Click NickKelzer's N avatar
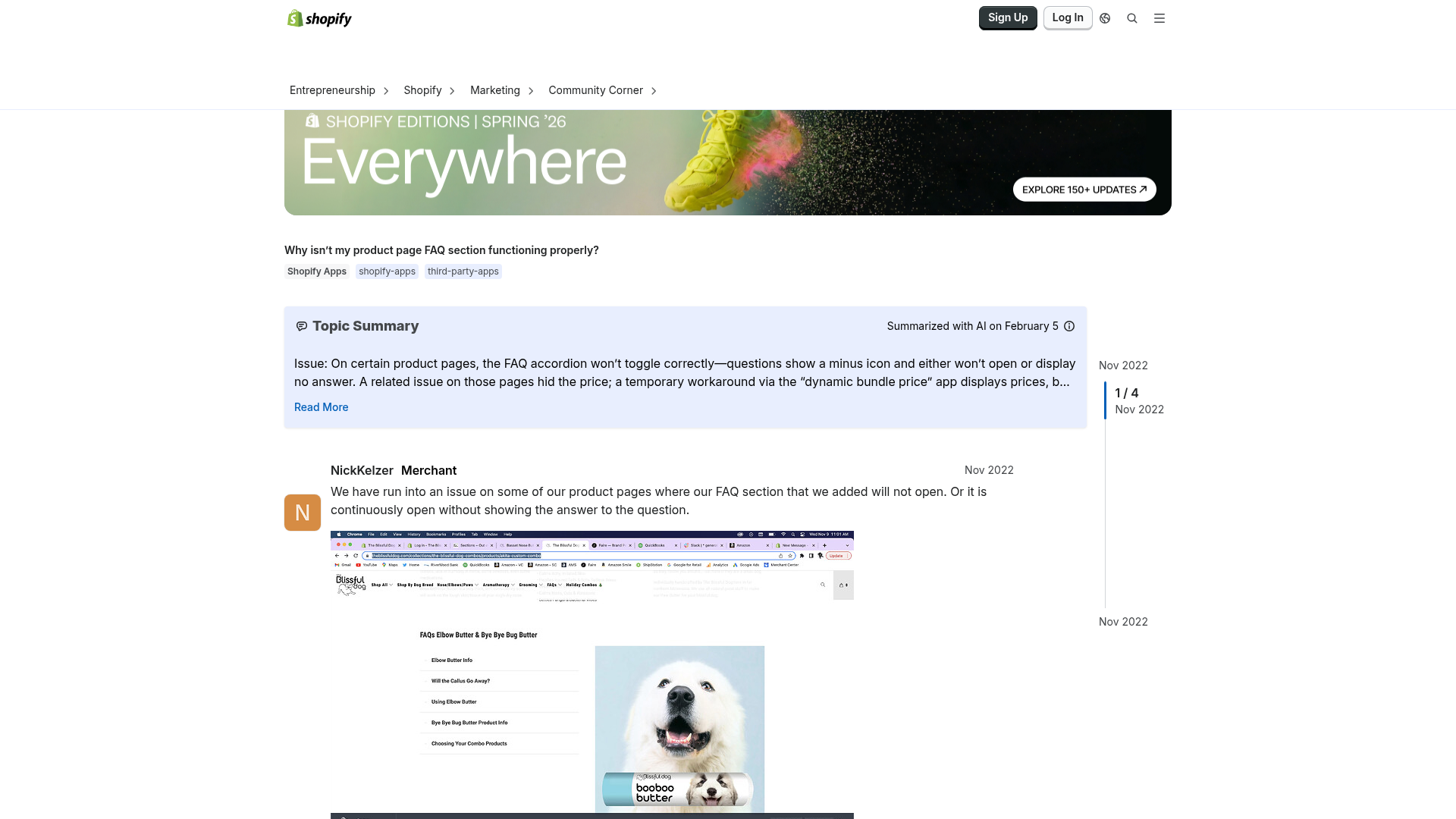Image resolution: width=1456 pixels, height=819 pixels. click(x=303, y=513)
